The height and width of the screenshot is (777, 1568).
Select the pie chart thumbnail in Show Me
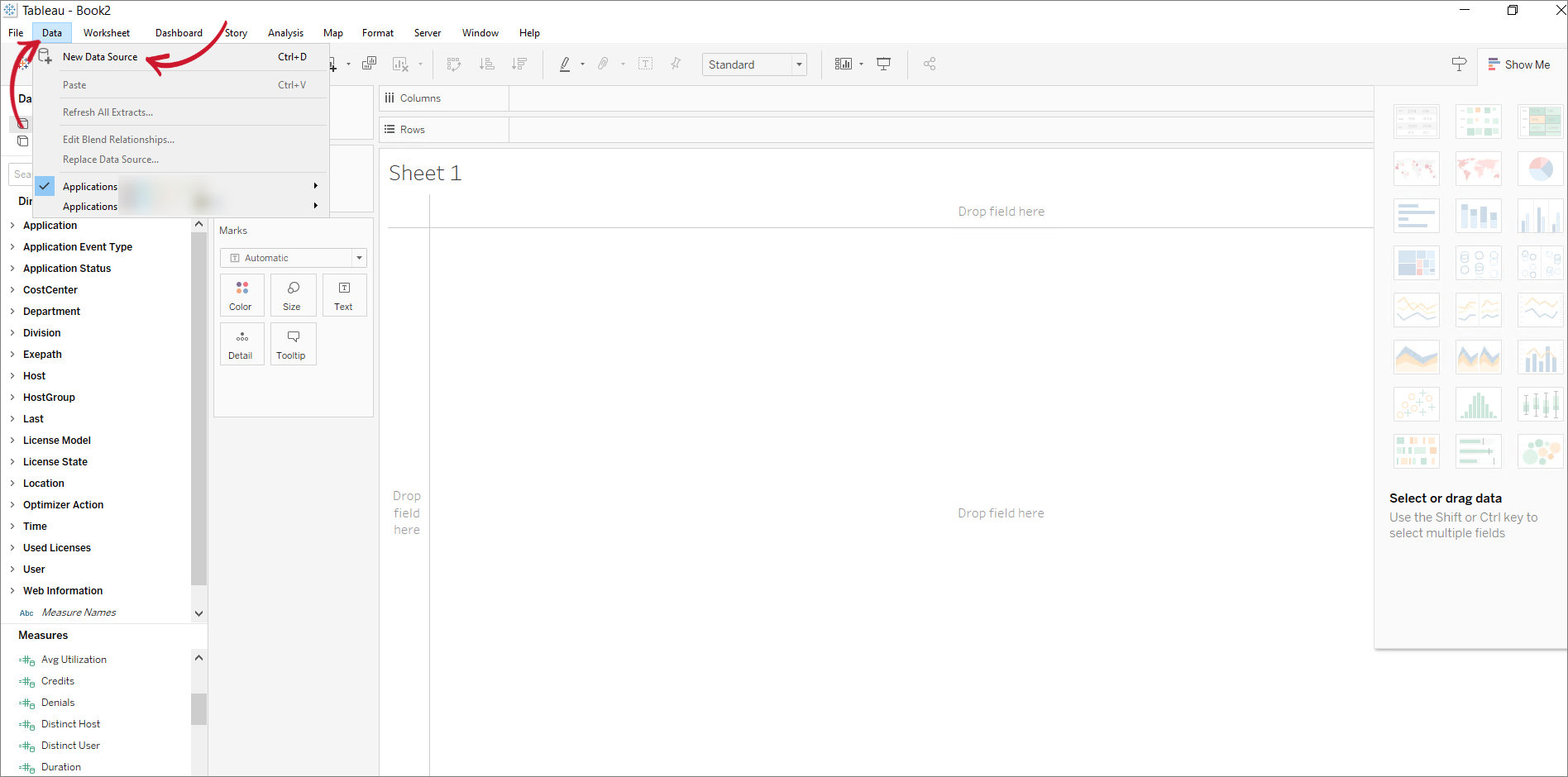click(x=1539, y=169)
